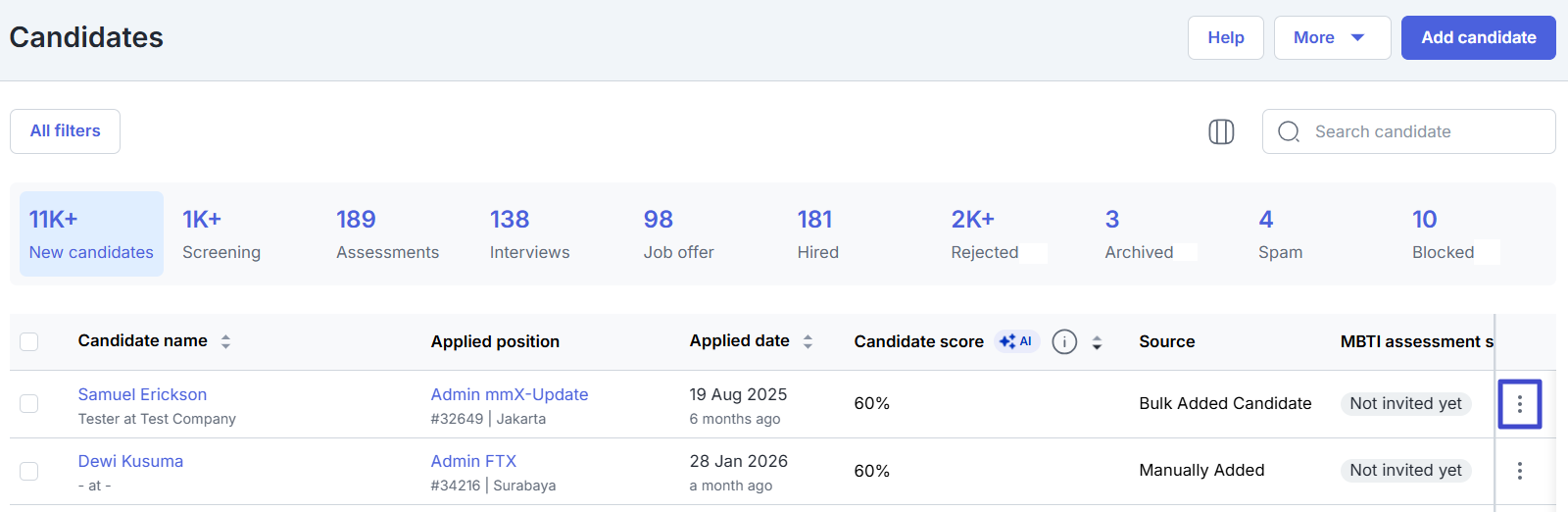
Task: Check the box for Dewi Kusuma
Action: tap(29, 471)
